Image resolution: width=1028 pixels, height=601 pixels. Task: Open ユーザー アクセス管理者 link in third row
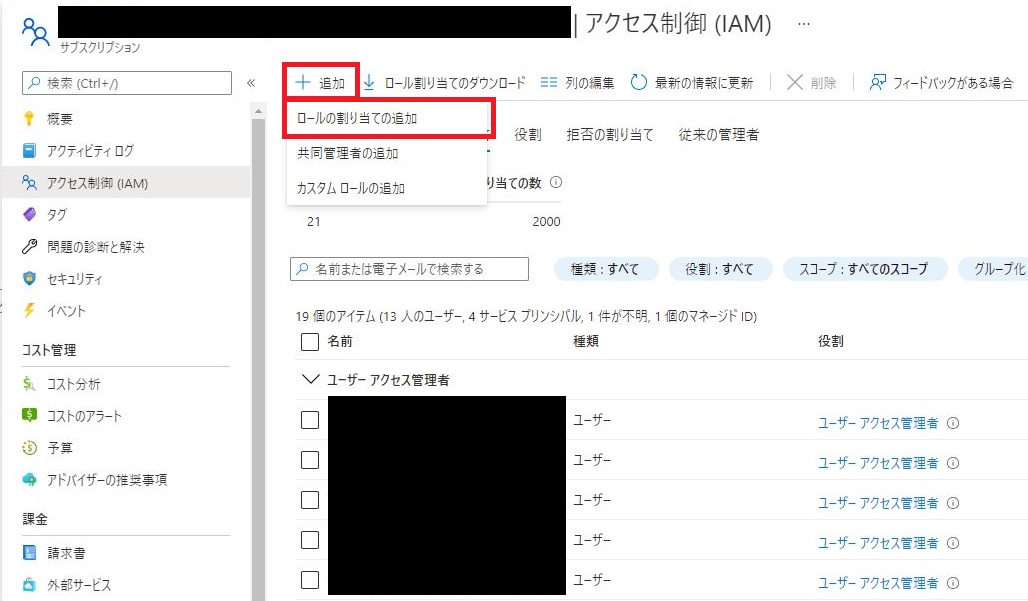tap(877, 503)
